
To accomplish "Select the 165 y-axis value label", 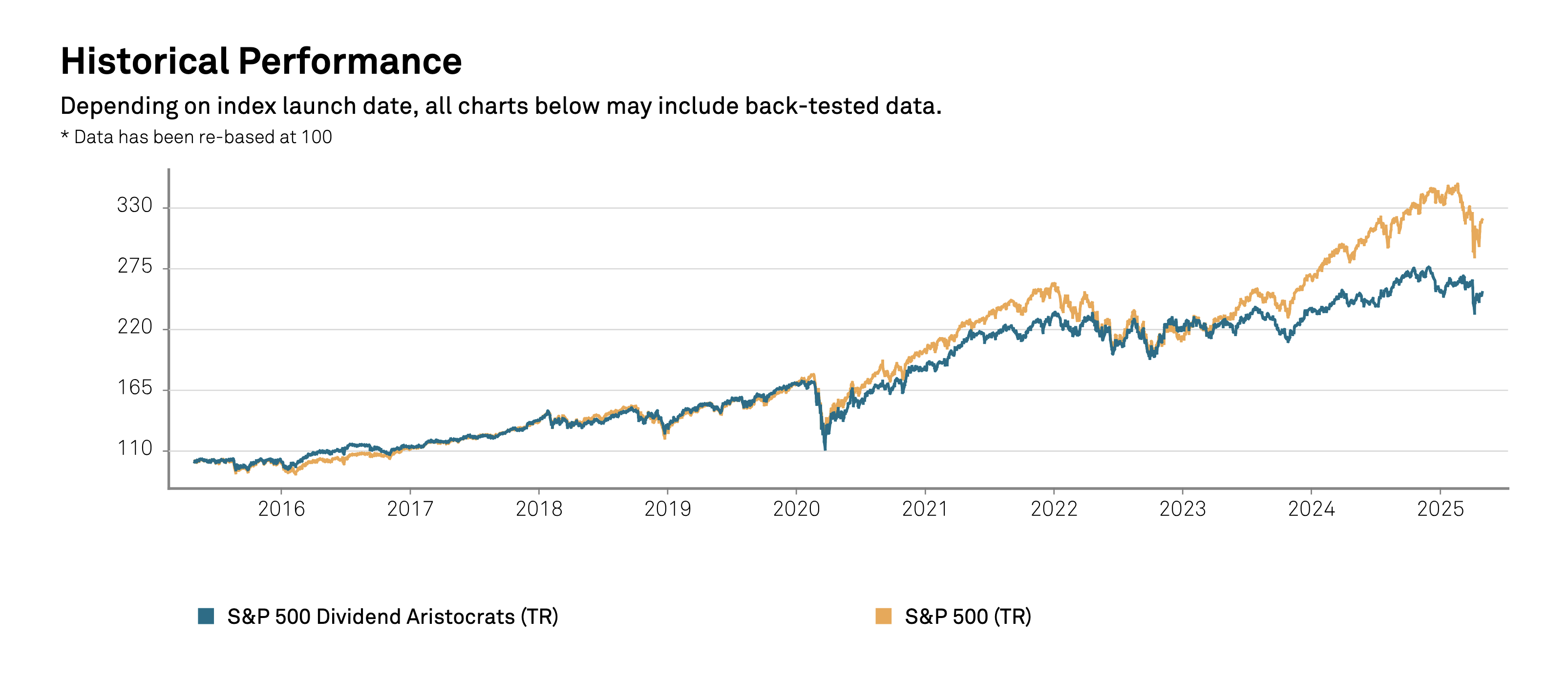I will (x=134, y=388).
